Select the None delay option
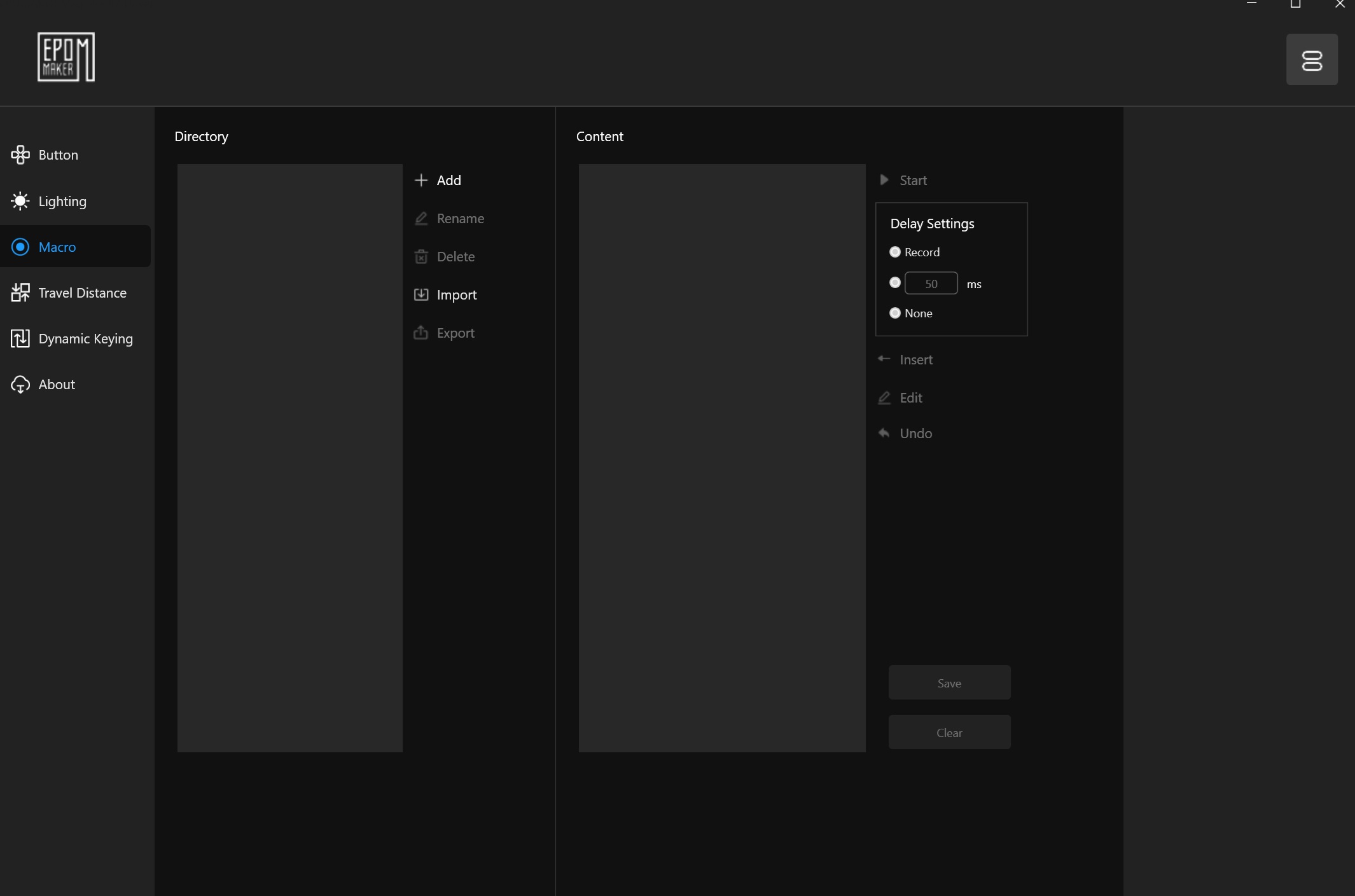This screenshot has width=1355, height=896. point(895,313)
